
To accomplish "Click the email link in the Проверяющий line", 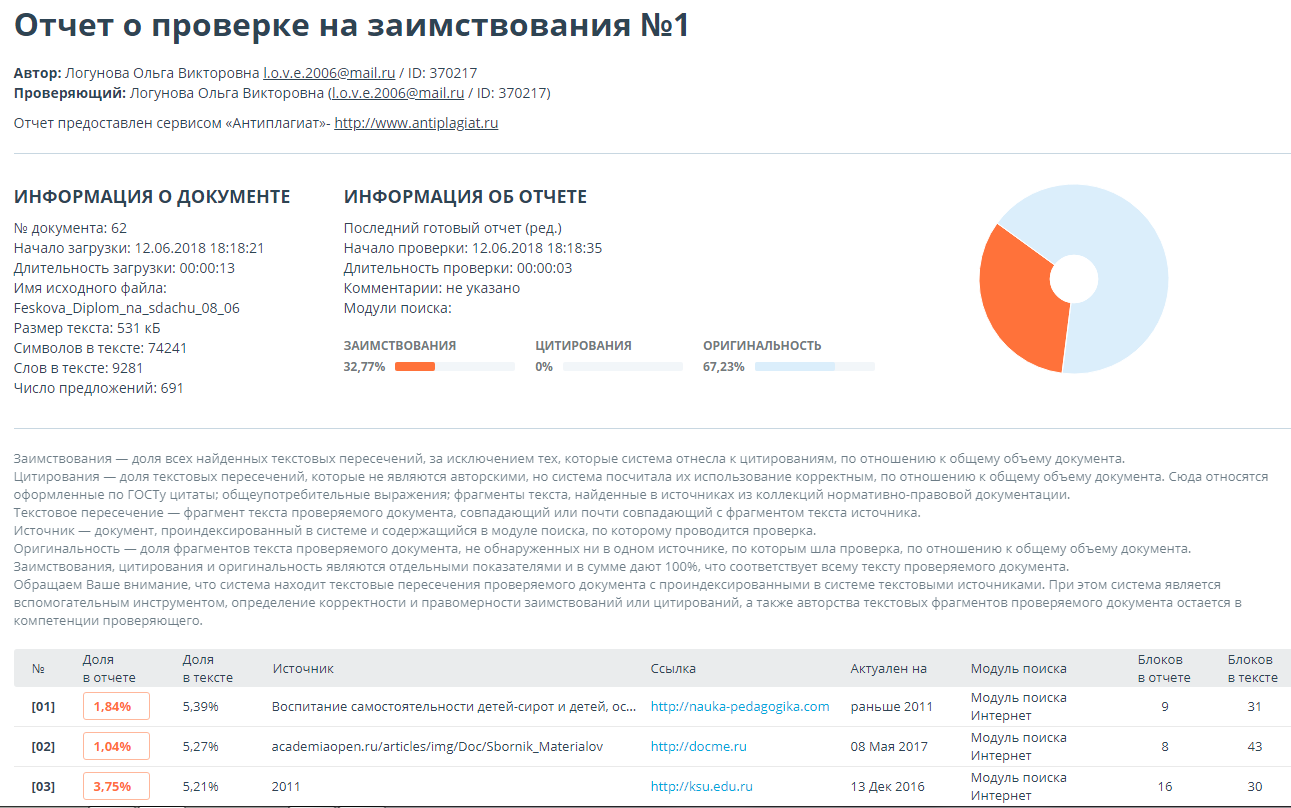I will (397, 93).
